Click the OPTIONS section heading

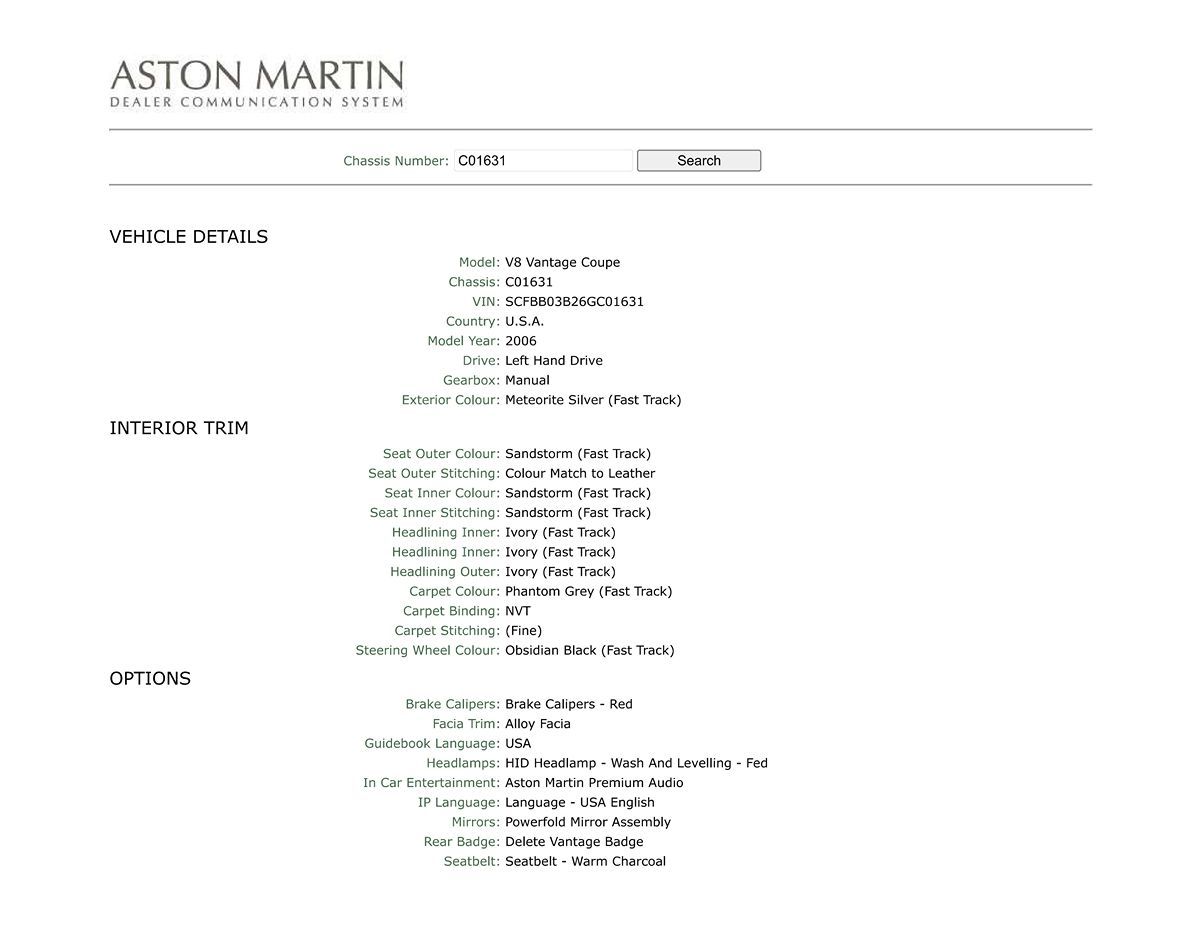[150, 678]
